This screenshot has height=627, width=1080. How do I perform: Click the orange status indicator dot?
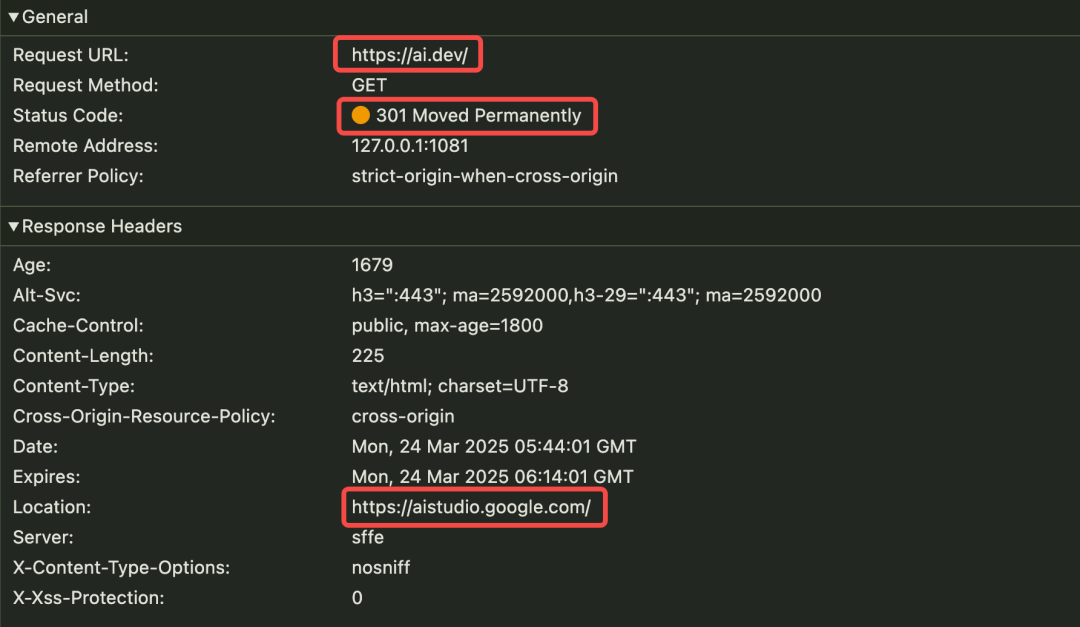pos(361,115)
